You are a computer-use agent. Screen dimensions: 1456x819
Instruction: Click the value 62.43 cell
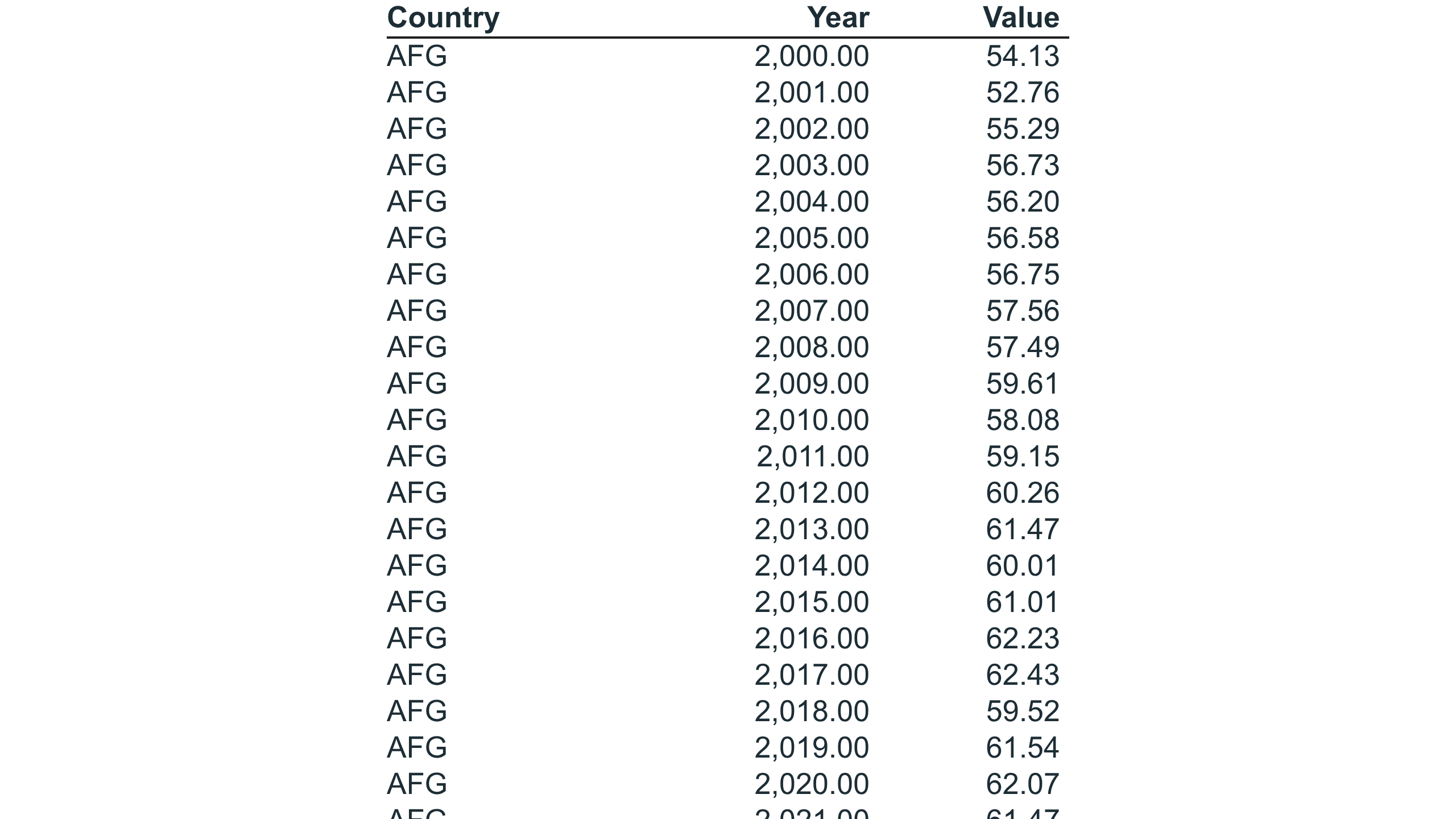(1023, 675)
